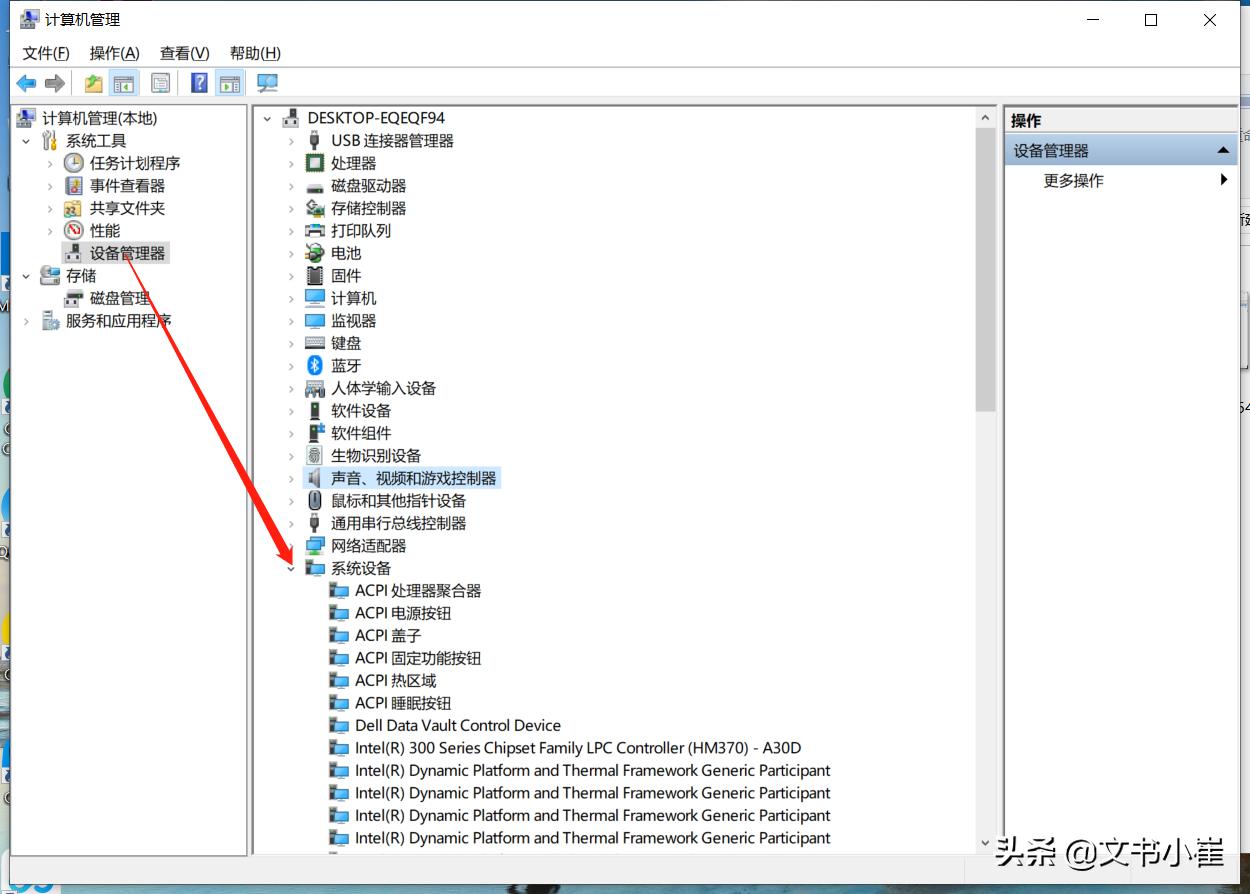Click the device list scrollbar down arrow

click(x=984, y=843)
